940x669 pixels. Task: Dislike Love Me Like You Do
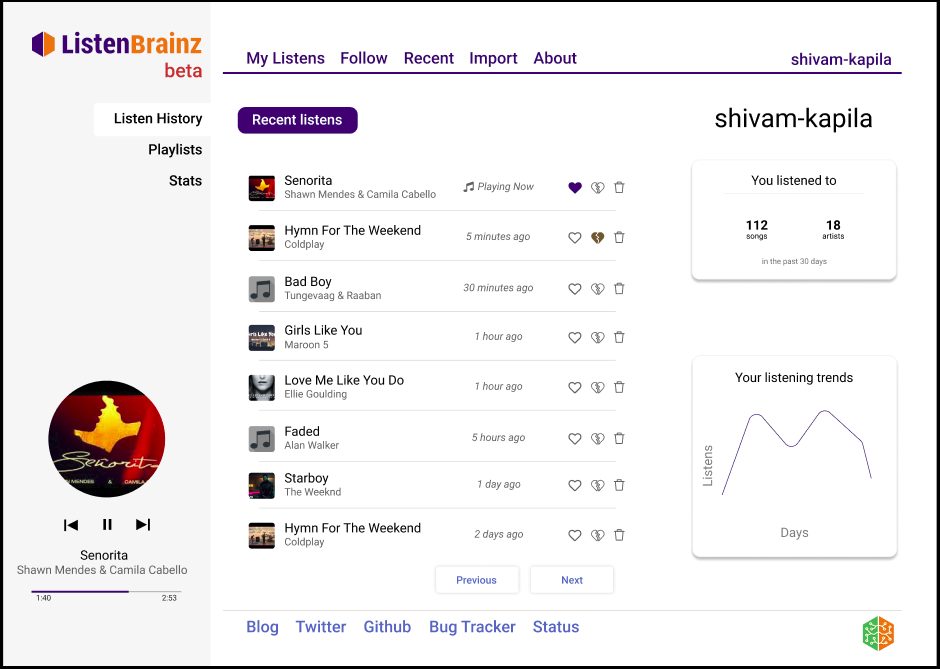(x=597, y=387)
